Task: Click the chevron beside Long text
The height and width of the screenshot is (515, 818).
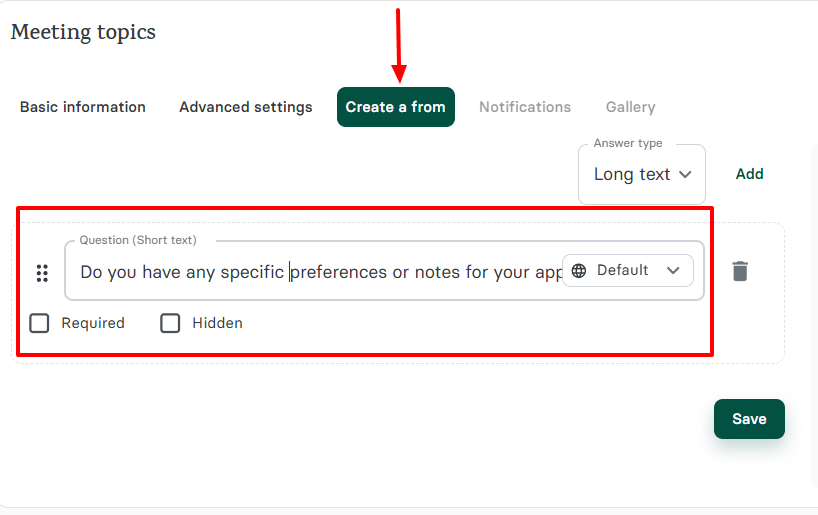Action: tap(685, 174)
